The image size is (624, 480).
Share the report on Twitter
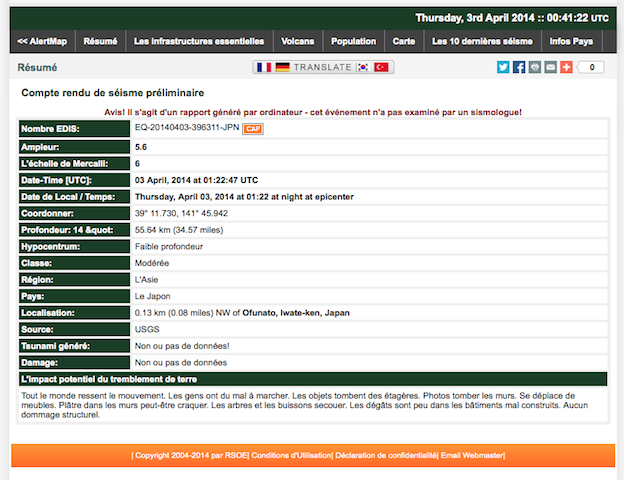pyautogui.click(x=503, y=67)
